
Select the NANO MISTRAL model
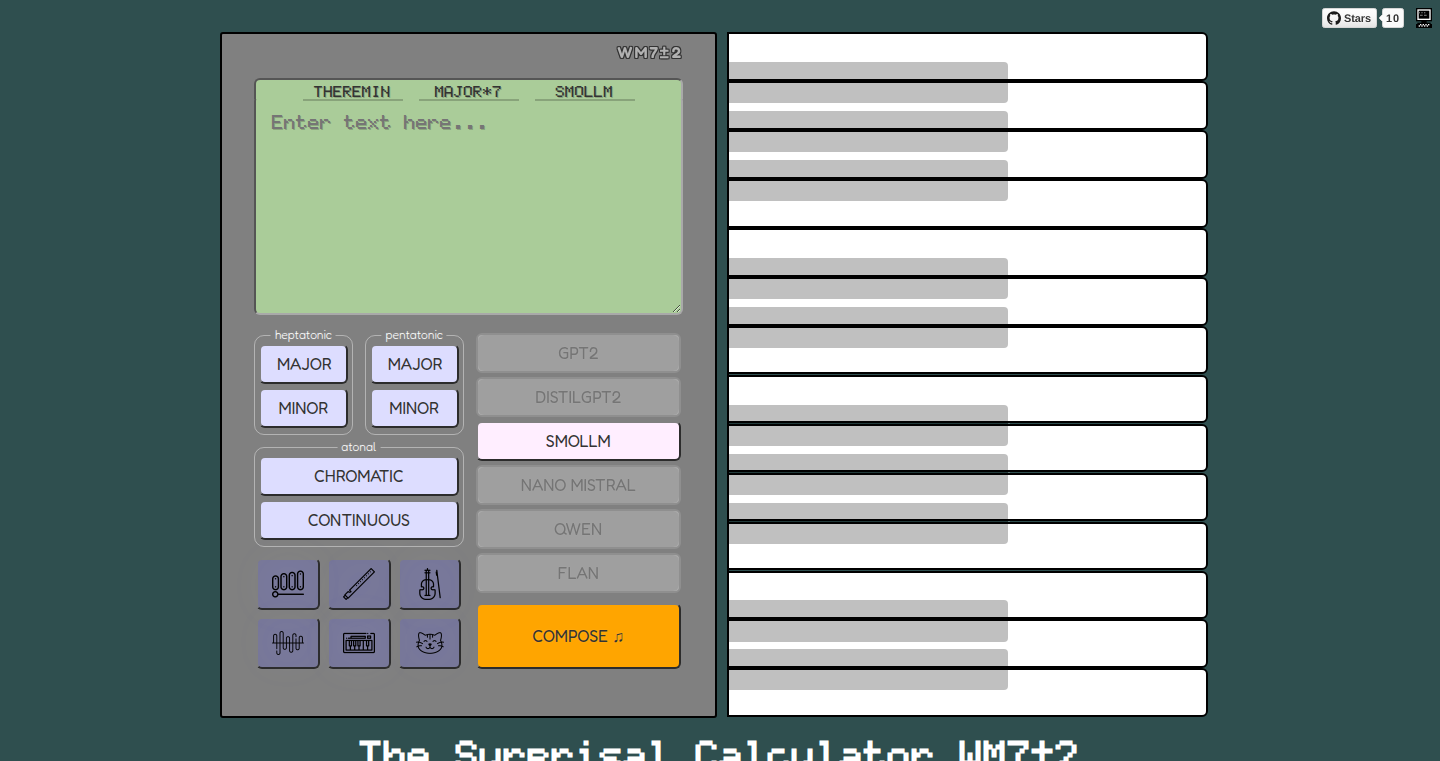point(578,485)
